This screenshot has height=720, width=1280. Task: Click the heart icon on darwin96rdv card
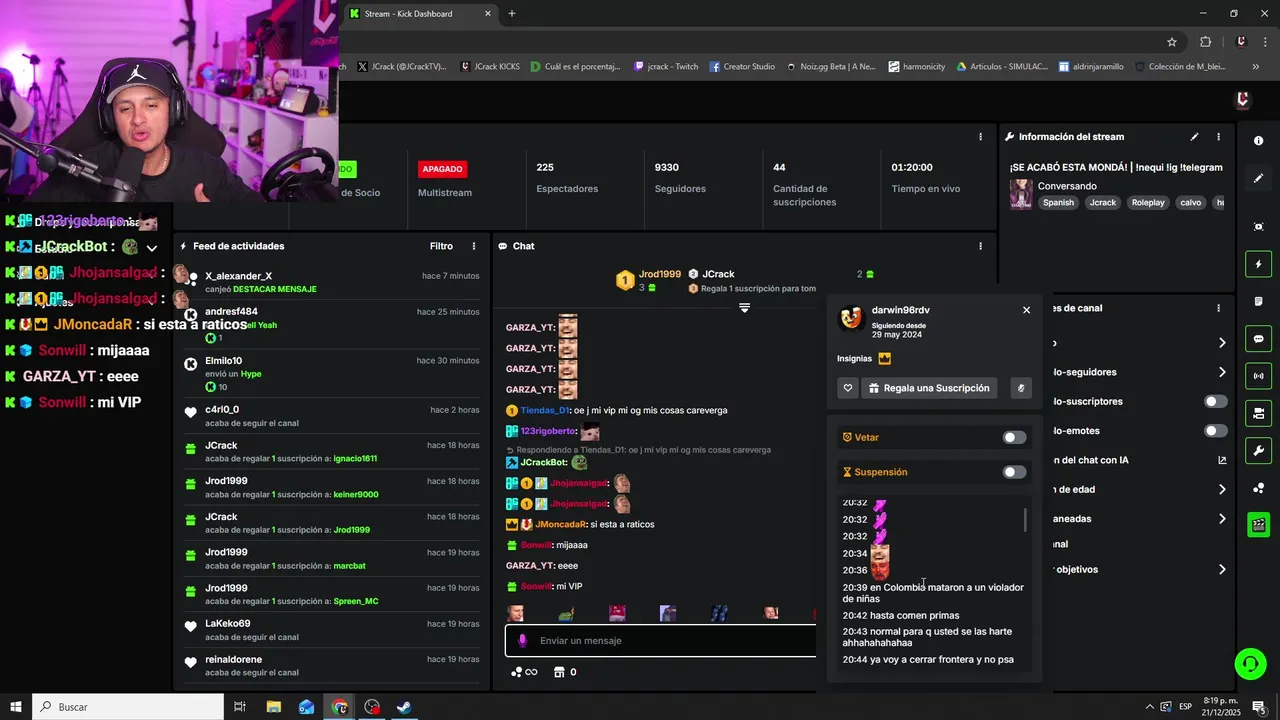click(x=848, y=388)
